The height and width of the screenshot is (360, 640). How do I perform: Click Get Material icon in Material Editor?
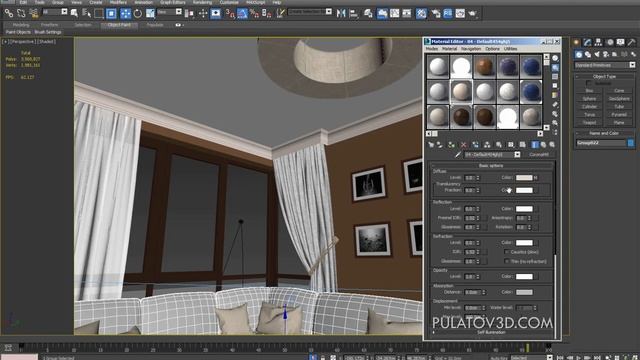tap(431, 144)
